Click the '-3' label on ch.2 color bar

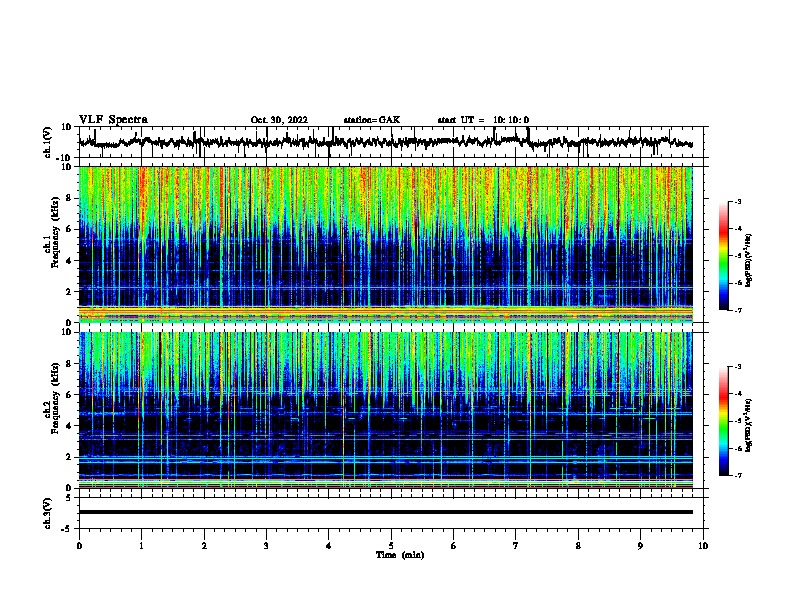pyautogui.click(x=738, y=367)
